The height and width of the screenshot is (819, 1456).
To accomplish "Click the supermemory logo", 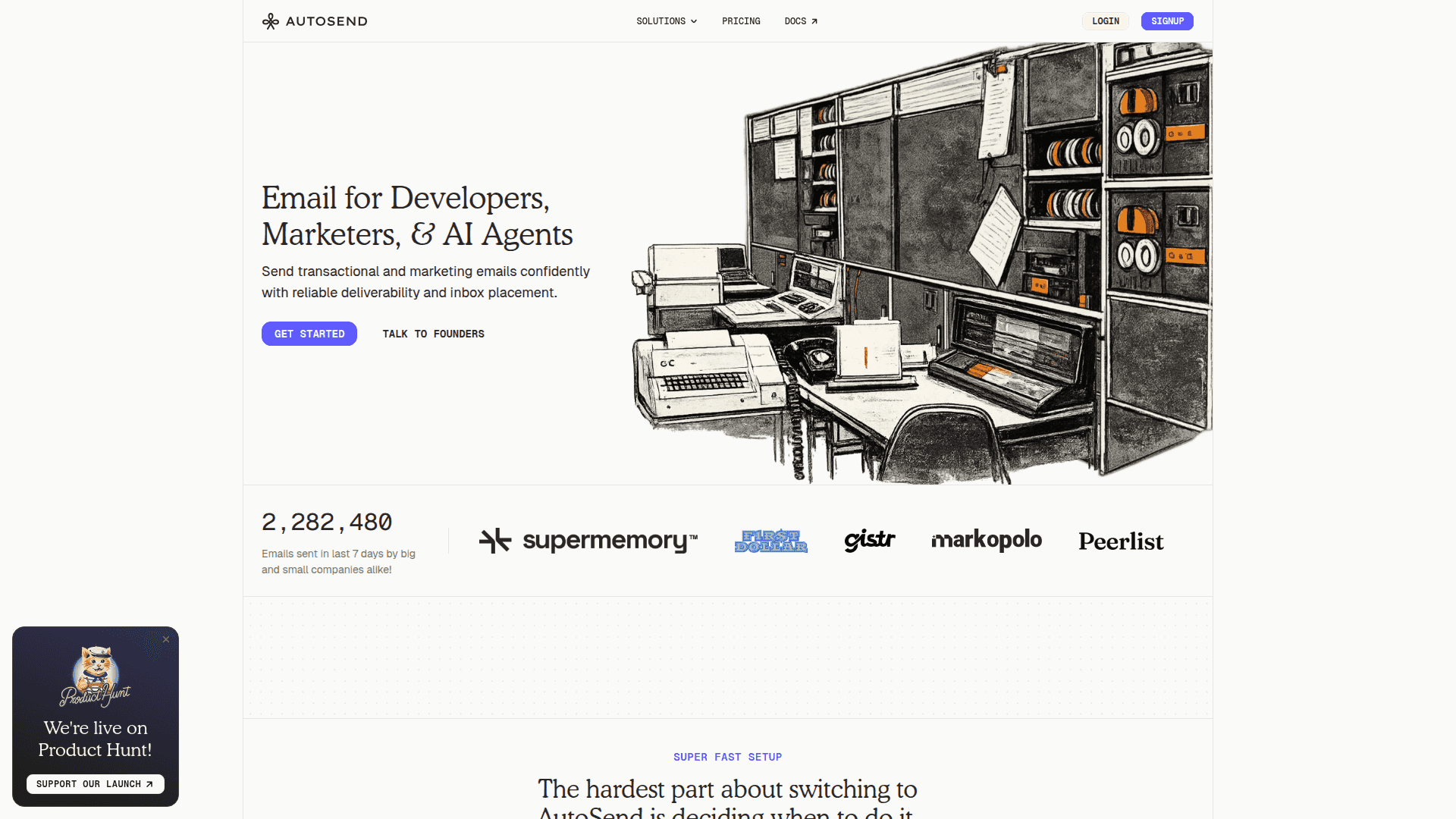I will (x=588, y=541).
